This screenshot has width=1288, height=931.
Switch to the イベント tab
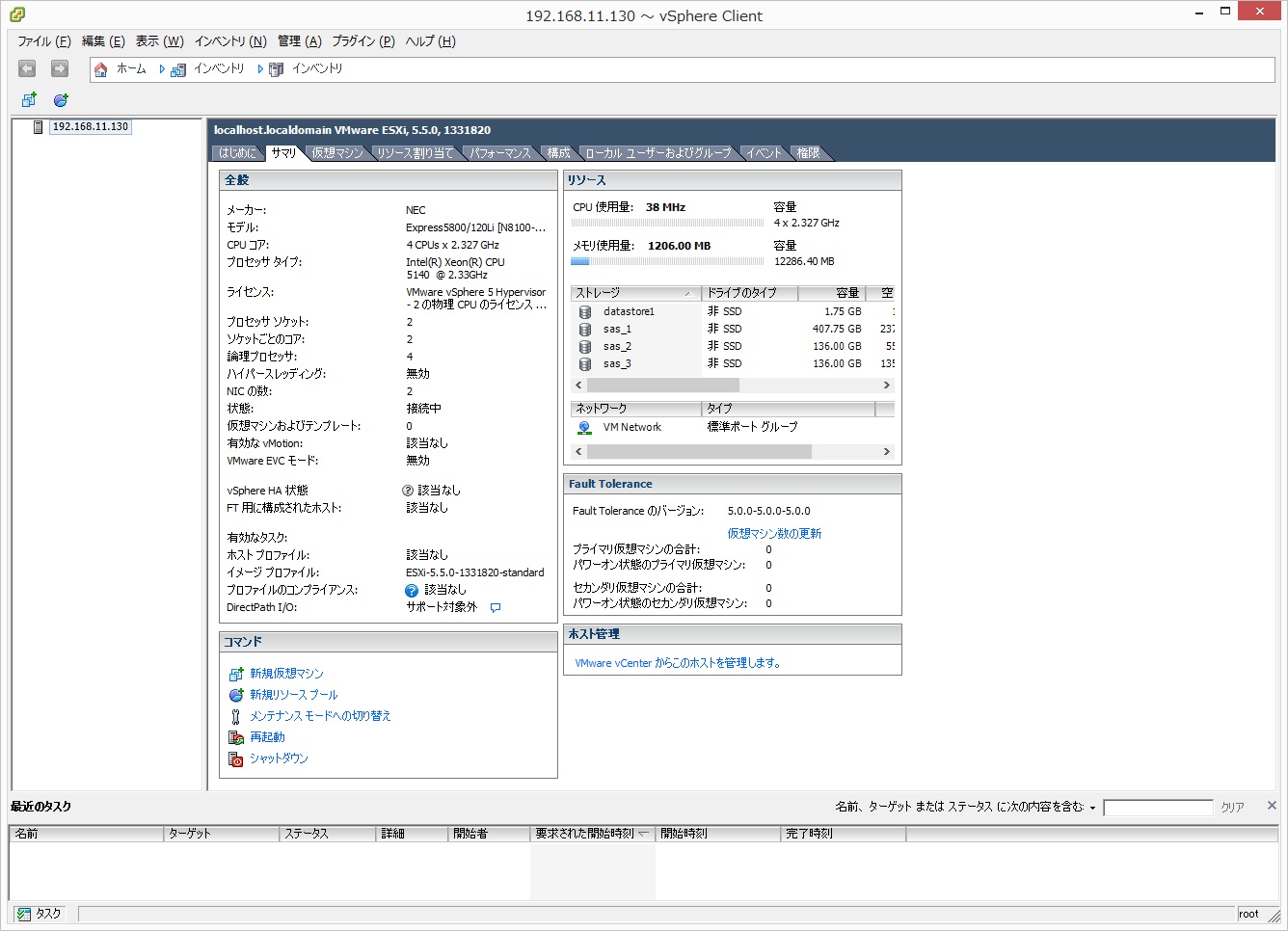point(763,153)
